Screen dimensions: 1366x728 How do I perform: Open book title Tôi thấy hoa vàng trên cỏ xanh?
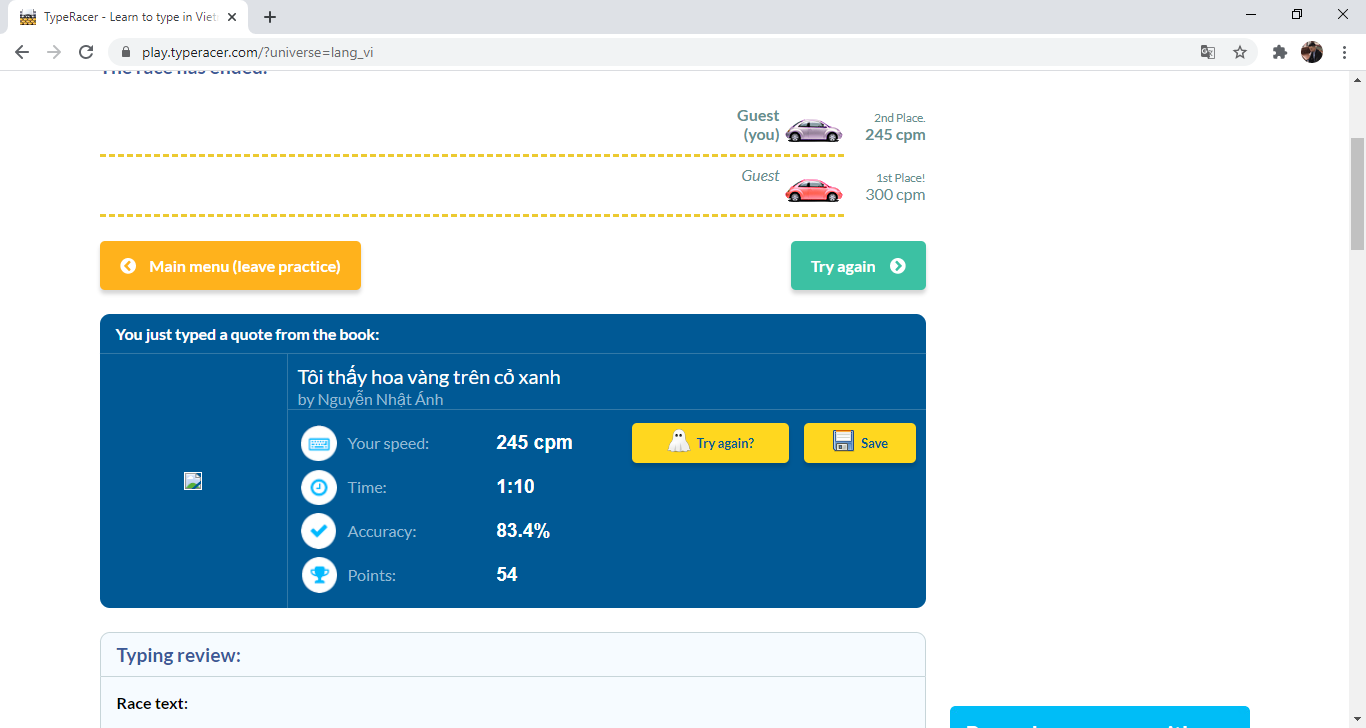point(429,377)
